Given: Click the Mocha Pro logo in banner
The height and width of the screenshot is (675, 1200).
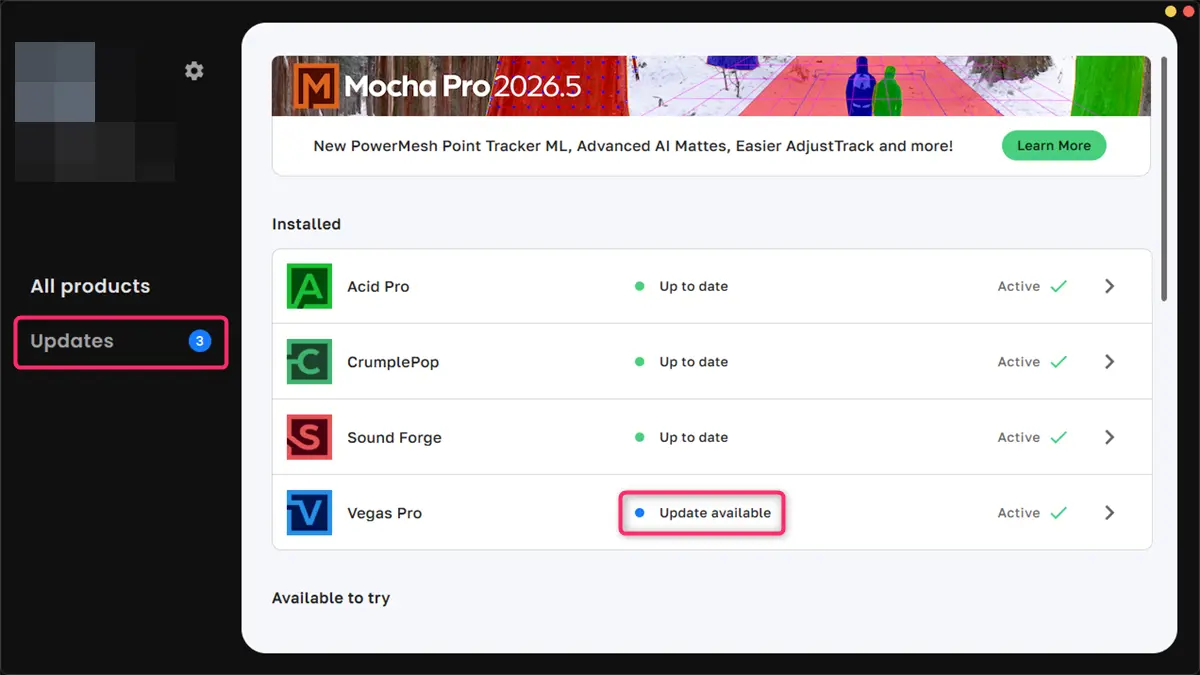Looking at the screenshot, I should (314, 86).
